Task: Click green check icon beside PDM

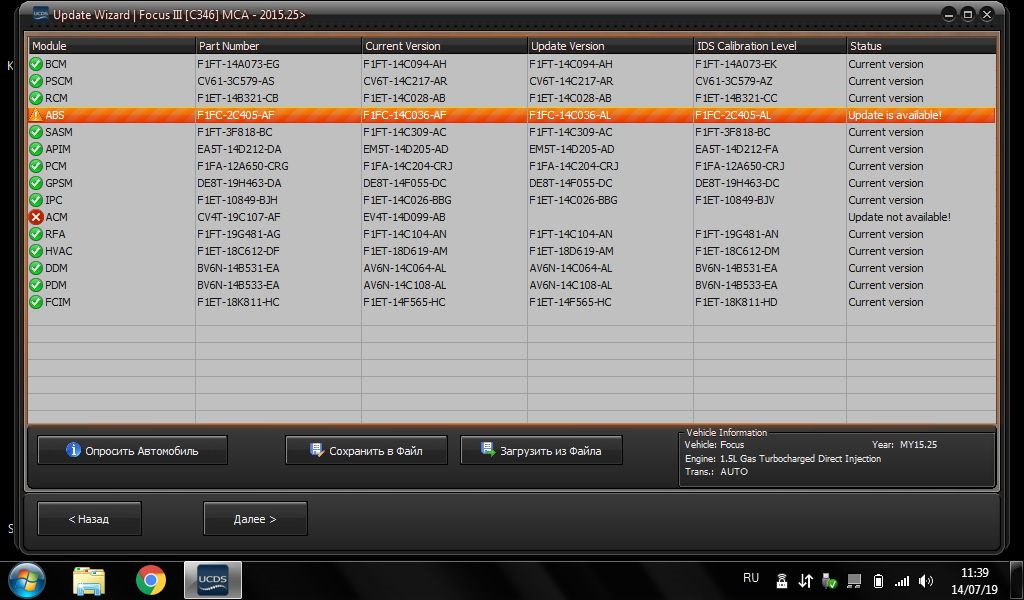Action: point(36,285)
